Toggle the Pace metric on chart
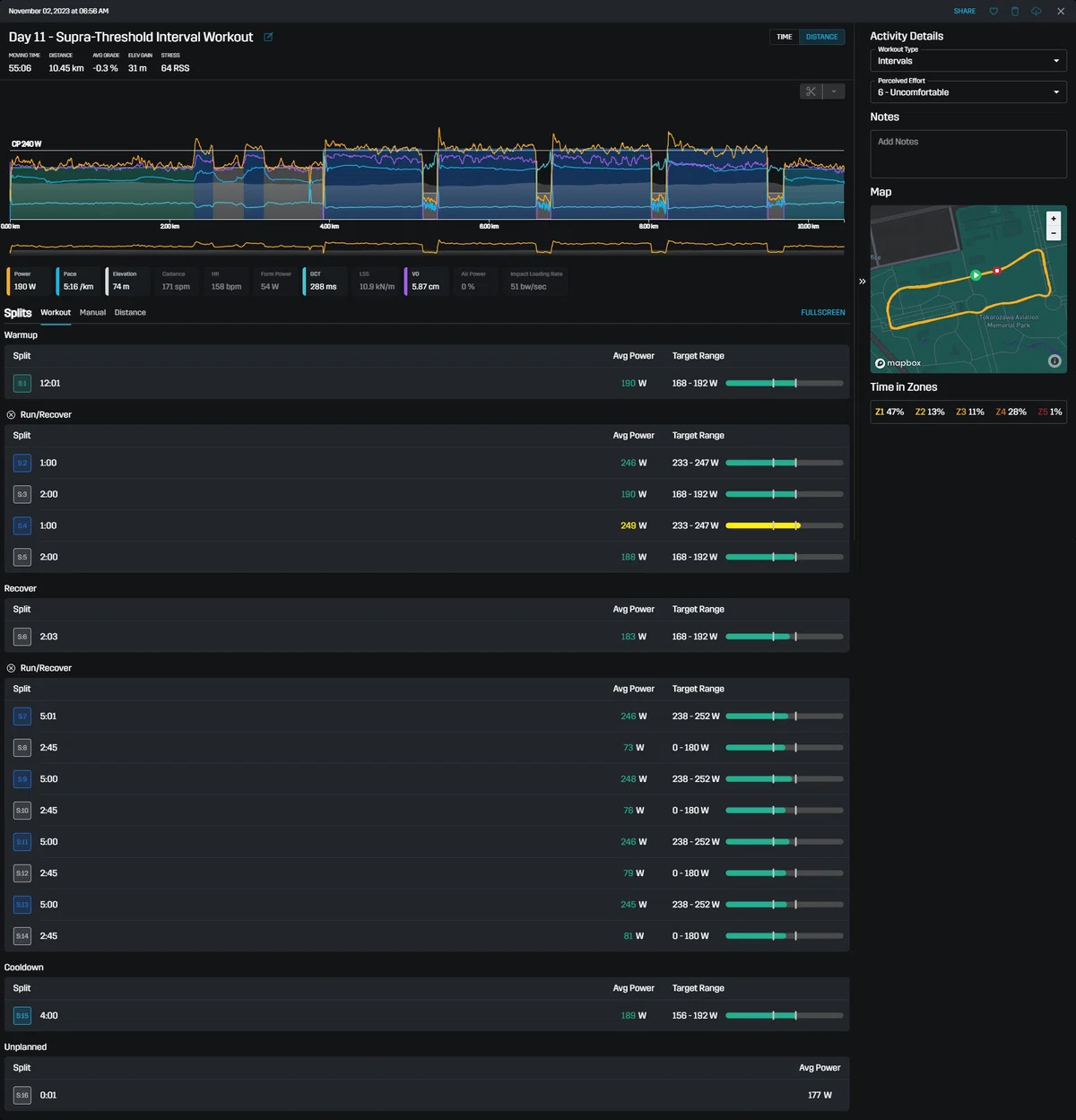Image resolution: width=1076 pixels, height=1120 pixels. [78, 281]
